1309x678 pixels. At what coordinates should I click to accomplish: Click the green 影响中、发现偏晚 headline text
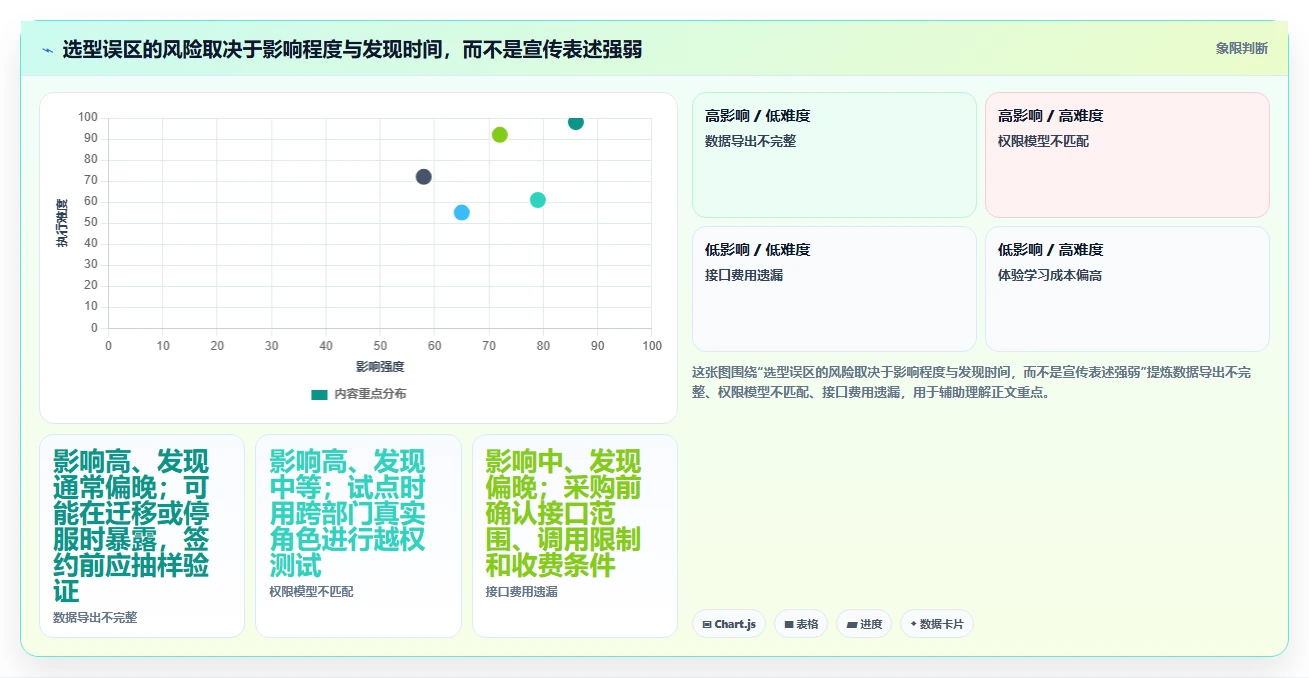pyautogui.click(x=563, y=513)
